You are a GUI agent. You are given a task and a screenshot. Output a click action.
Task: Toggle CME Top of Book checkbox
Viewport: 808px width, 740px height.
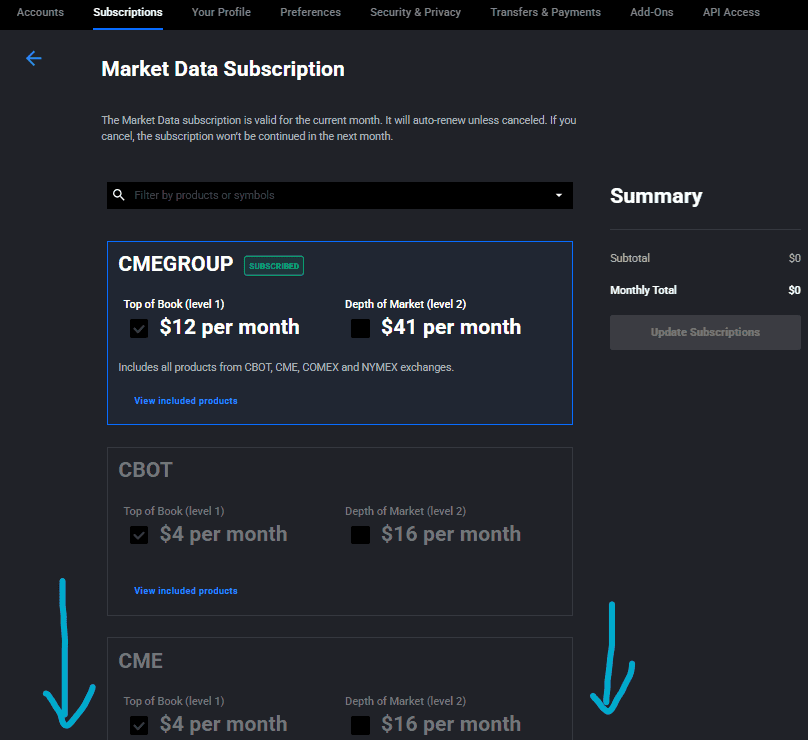(x=139, y=725)
